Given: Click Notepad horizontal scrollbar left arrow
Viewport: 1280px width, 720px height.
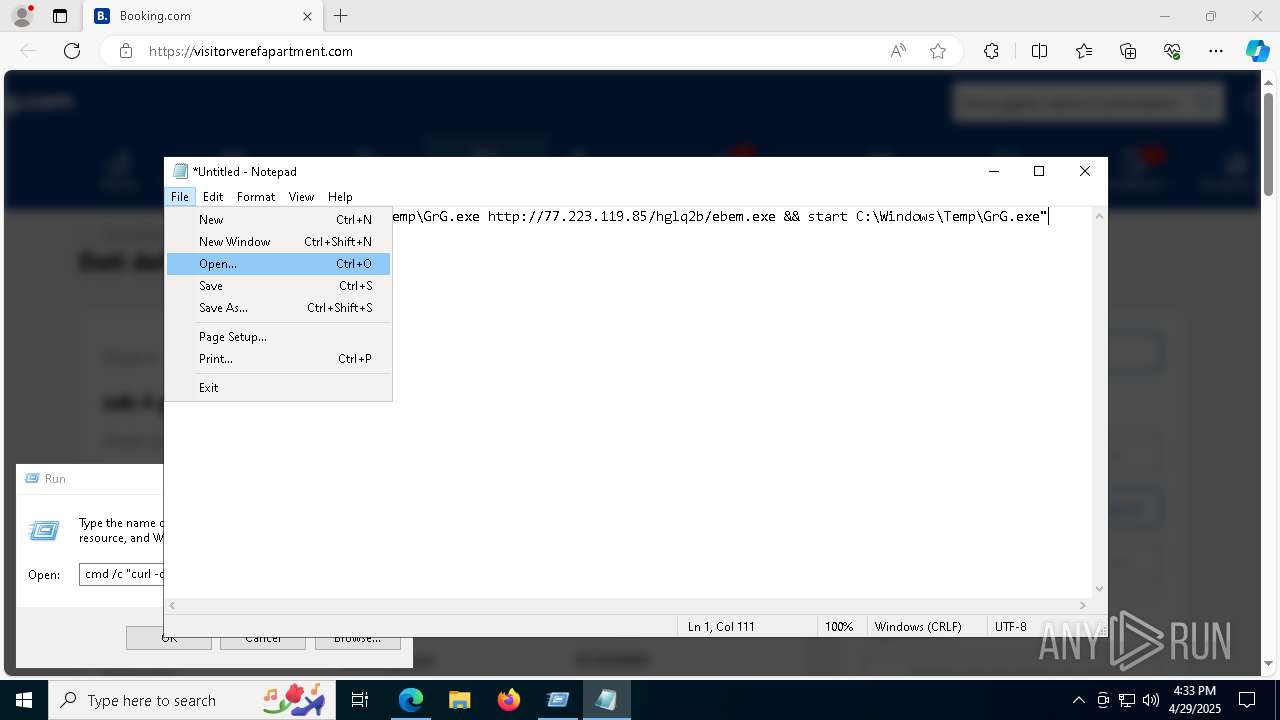Looking at the screenshot, I should 172,605.
